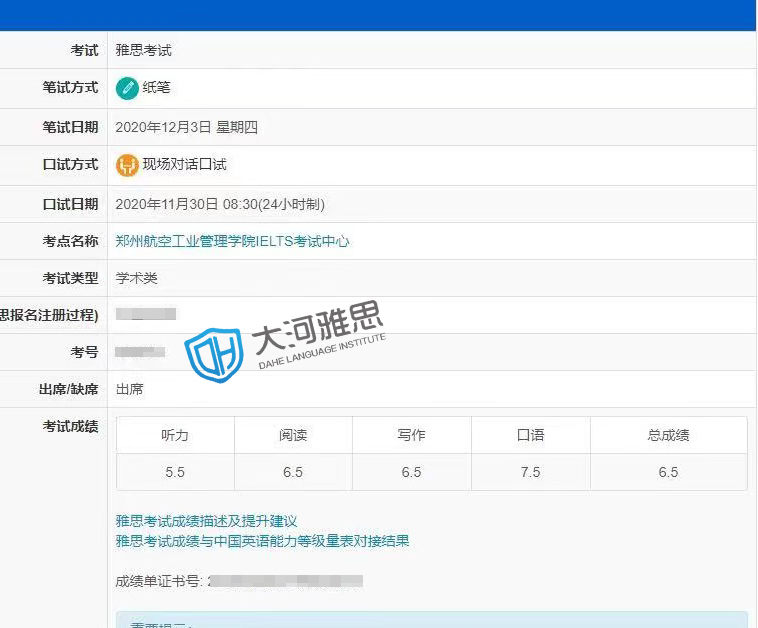Viewport: 758px width, 628px height.
Task: Click the 口试方式 row label
Action: click(x=71, y=164)
